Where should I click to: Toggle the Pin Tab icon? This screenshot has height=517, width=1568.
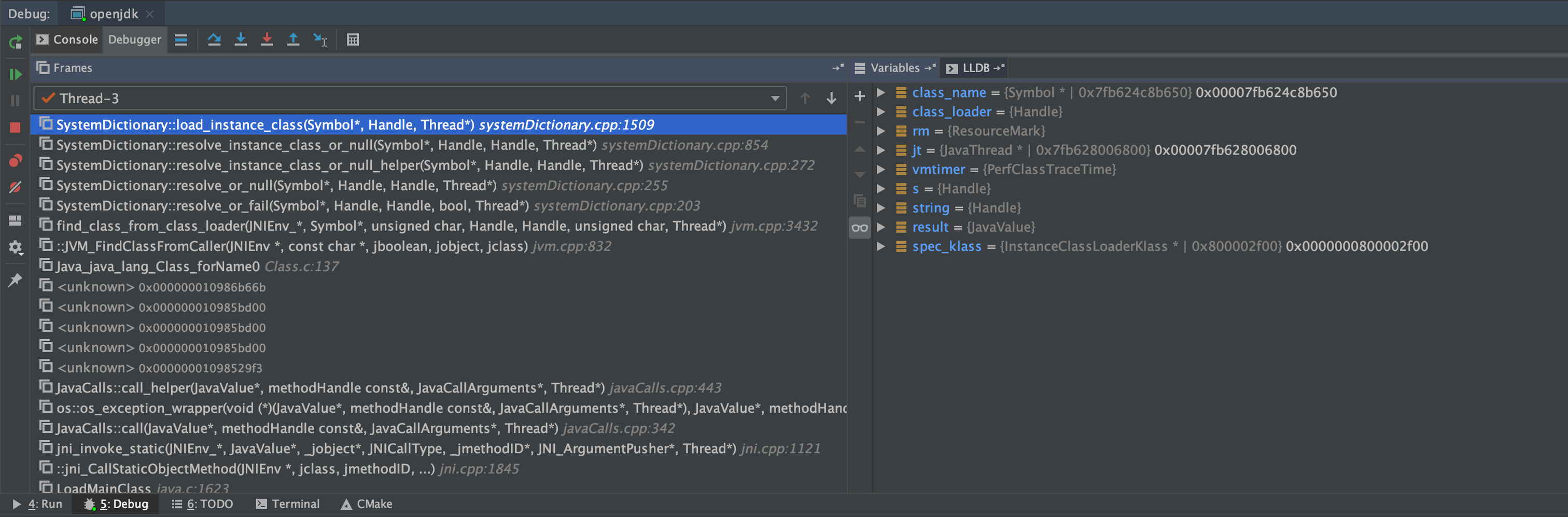pos(15,280)
